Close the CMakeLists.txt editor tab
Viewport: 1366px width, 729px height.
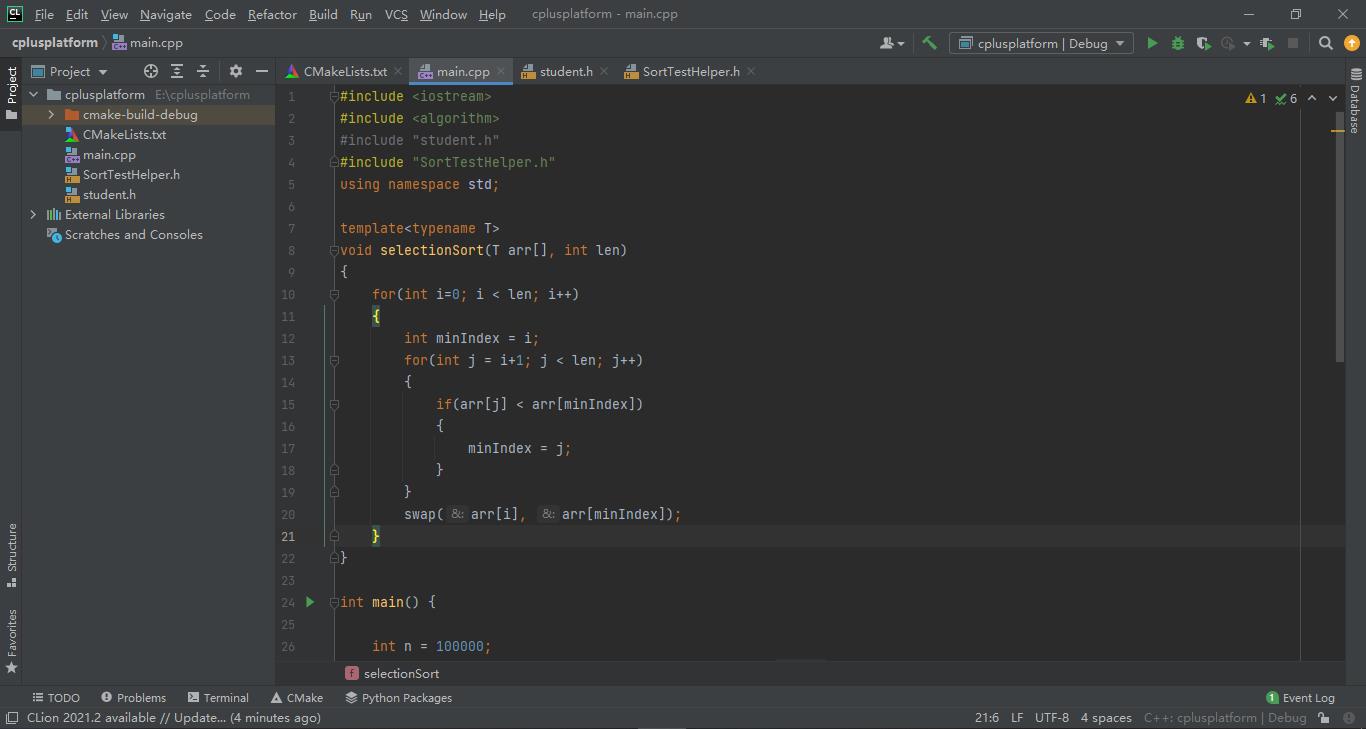[x=398, y=71]
